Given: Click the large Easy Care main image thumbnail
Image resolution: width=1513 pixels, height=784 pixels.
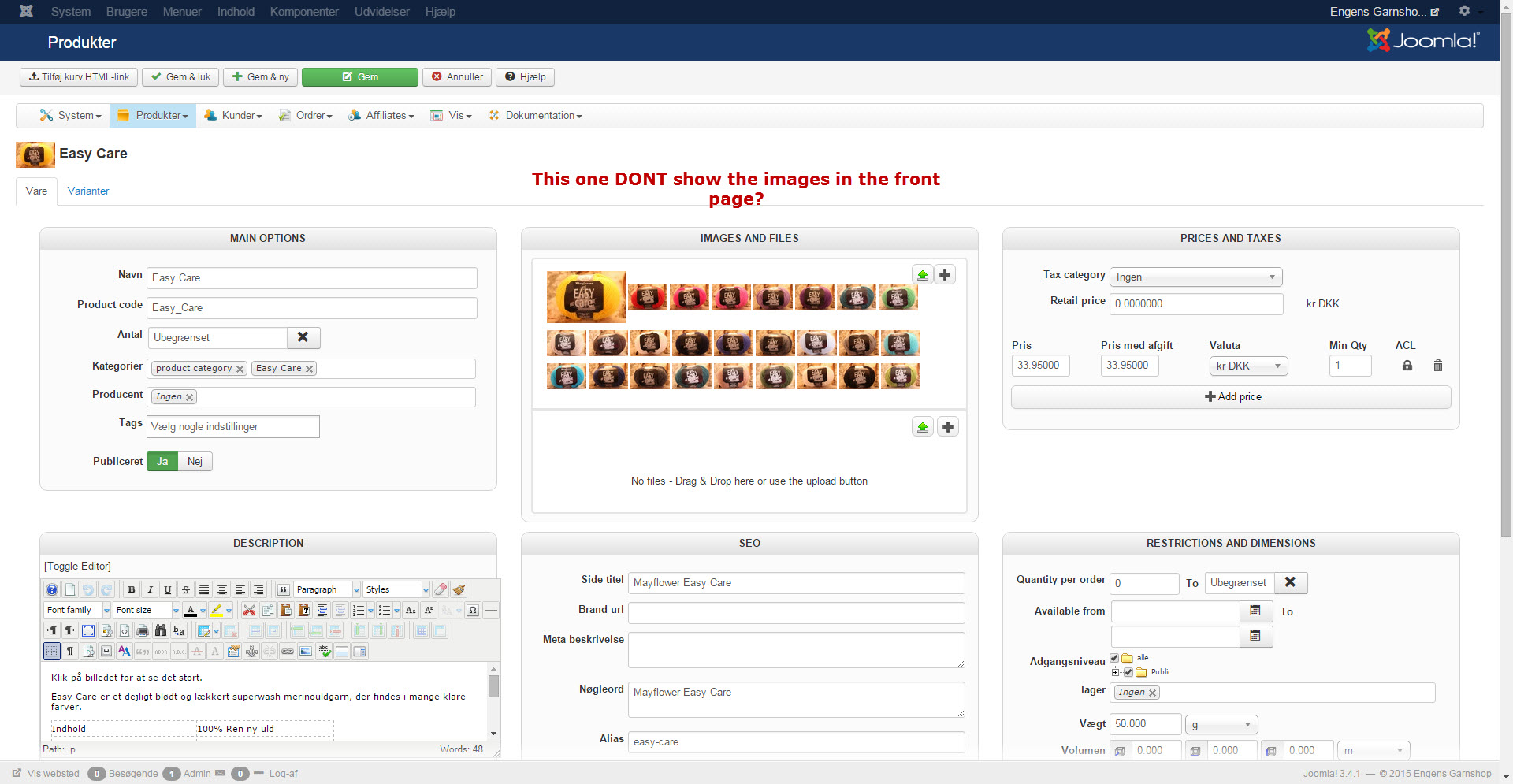Looking at the screenshot, I should 586,297.
